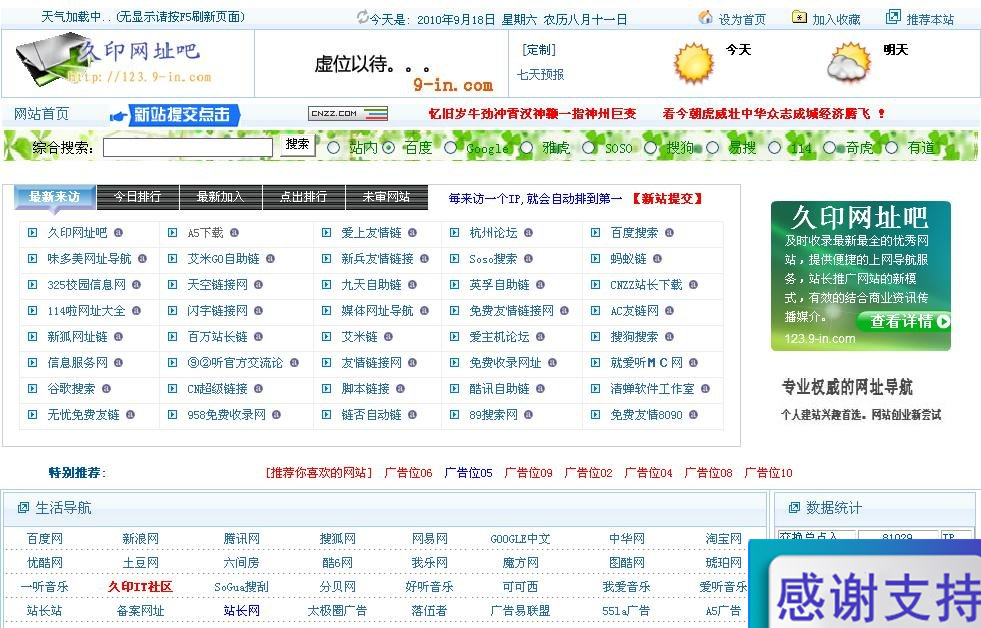Click the info dot after 蚂蚁链
Viewport: 981px width, 628px height.
[658, 258]
